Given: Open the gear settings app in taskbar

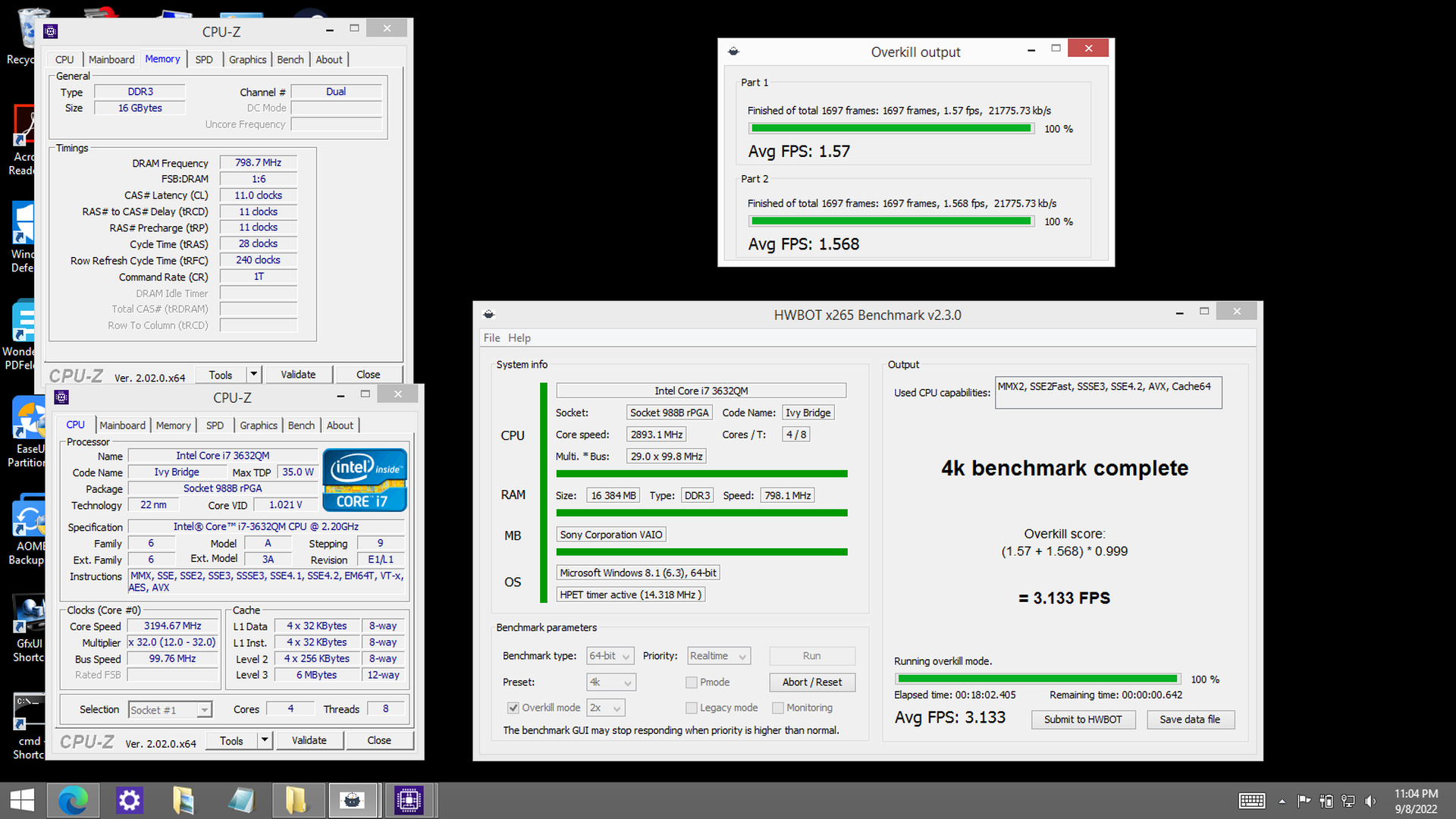Looking at the screenshot, I should click(129, 800).
